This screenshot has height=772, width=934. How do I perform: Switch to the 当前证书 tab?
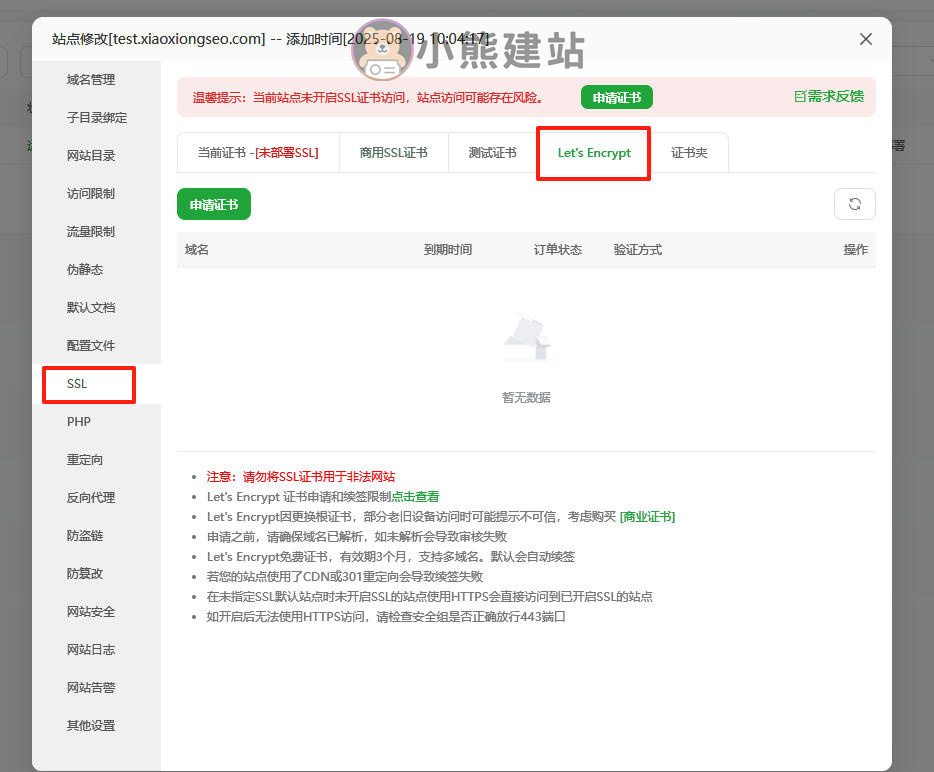257,153
